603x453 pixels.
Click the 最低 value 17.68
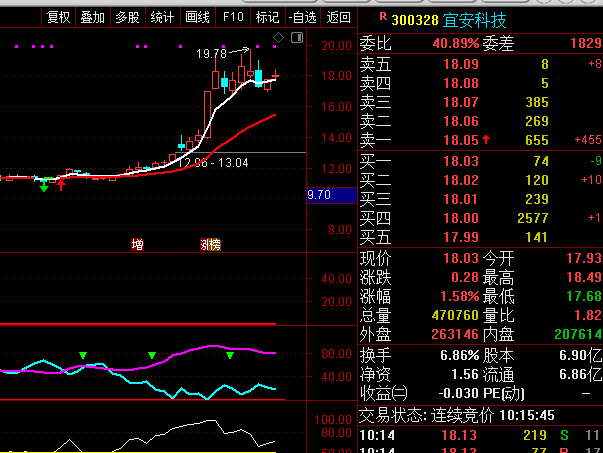point(584,296)
